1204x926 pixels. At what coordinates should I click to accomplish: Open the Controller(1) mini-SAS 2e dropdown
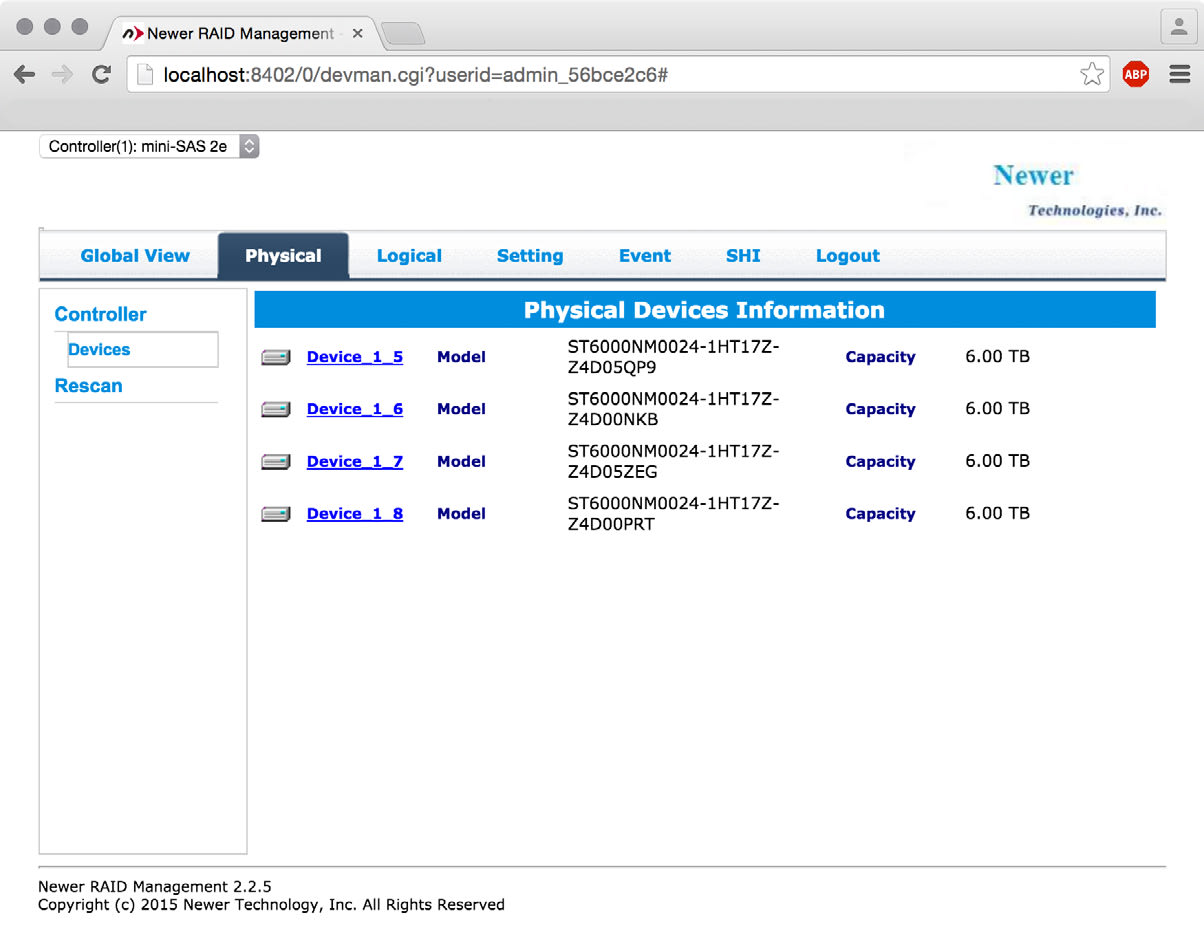coord(149,146)
